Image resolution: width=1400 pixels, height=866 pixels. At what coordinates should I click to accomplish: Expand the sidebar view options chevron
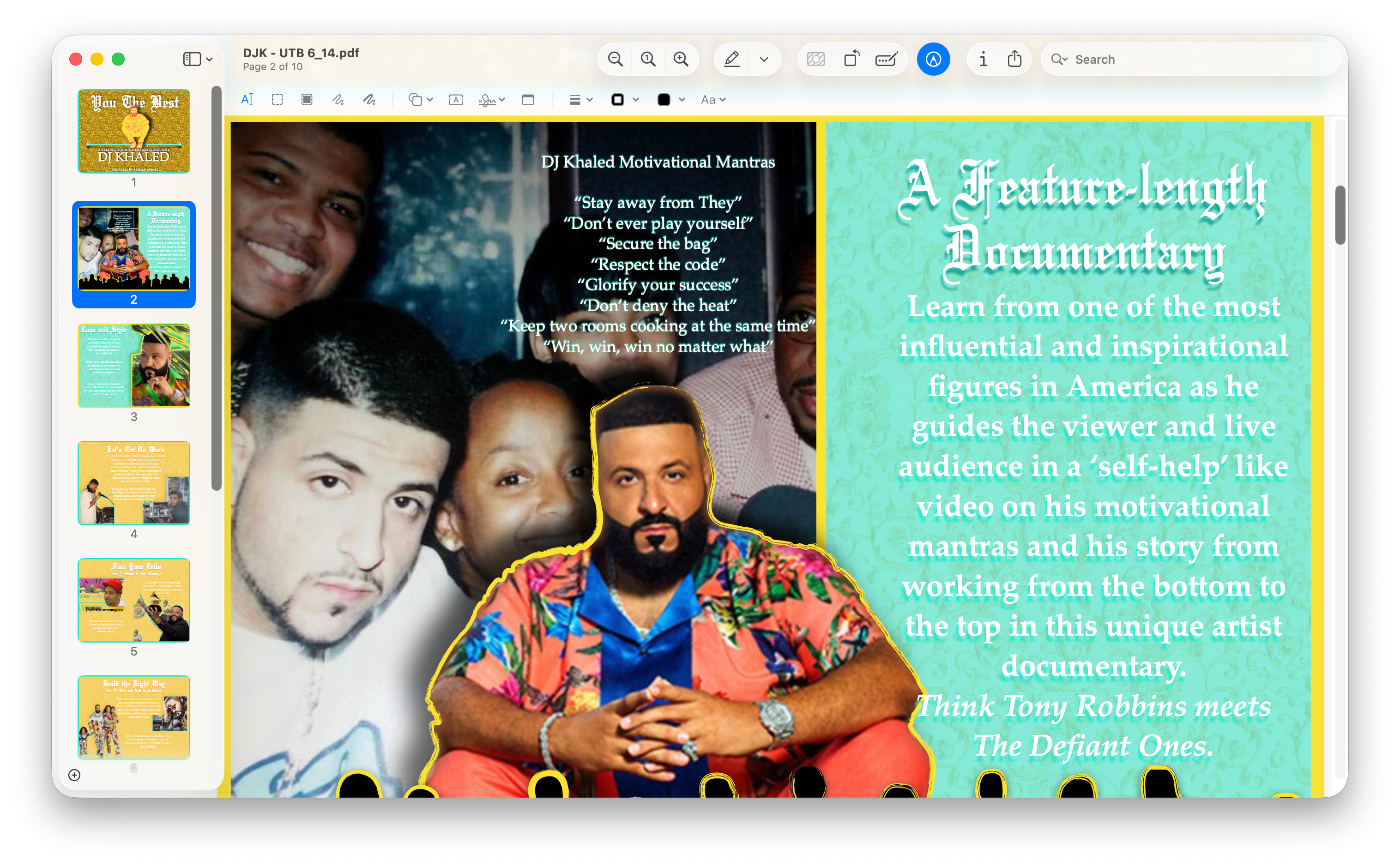click(x=210, y=60)
